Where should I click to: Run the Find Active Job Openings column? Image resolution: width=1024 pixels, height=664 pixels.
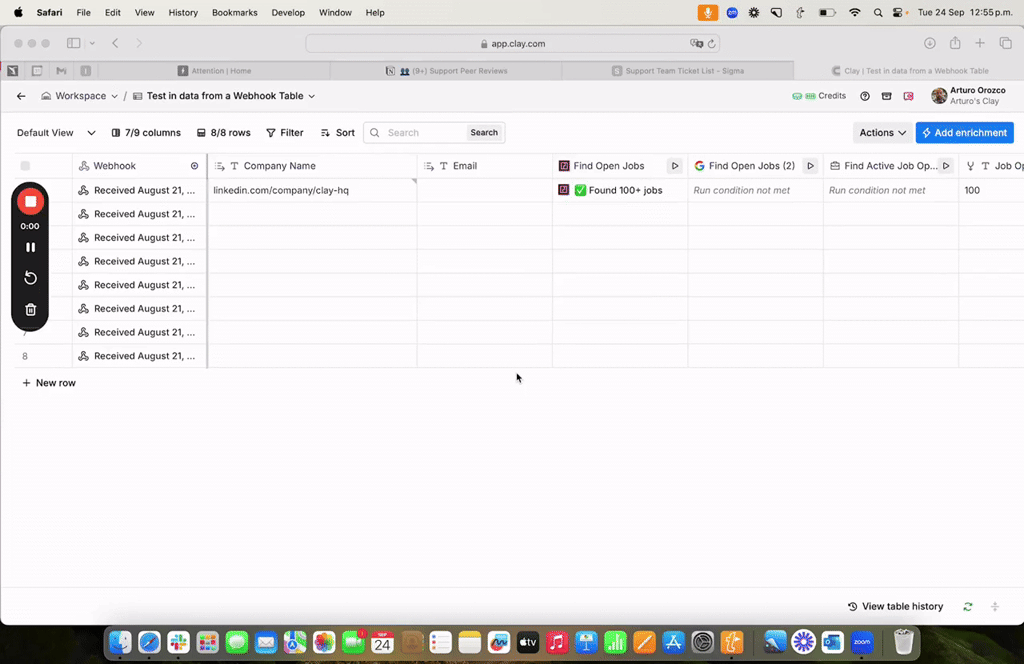pos(946,166)
